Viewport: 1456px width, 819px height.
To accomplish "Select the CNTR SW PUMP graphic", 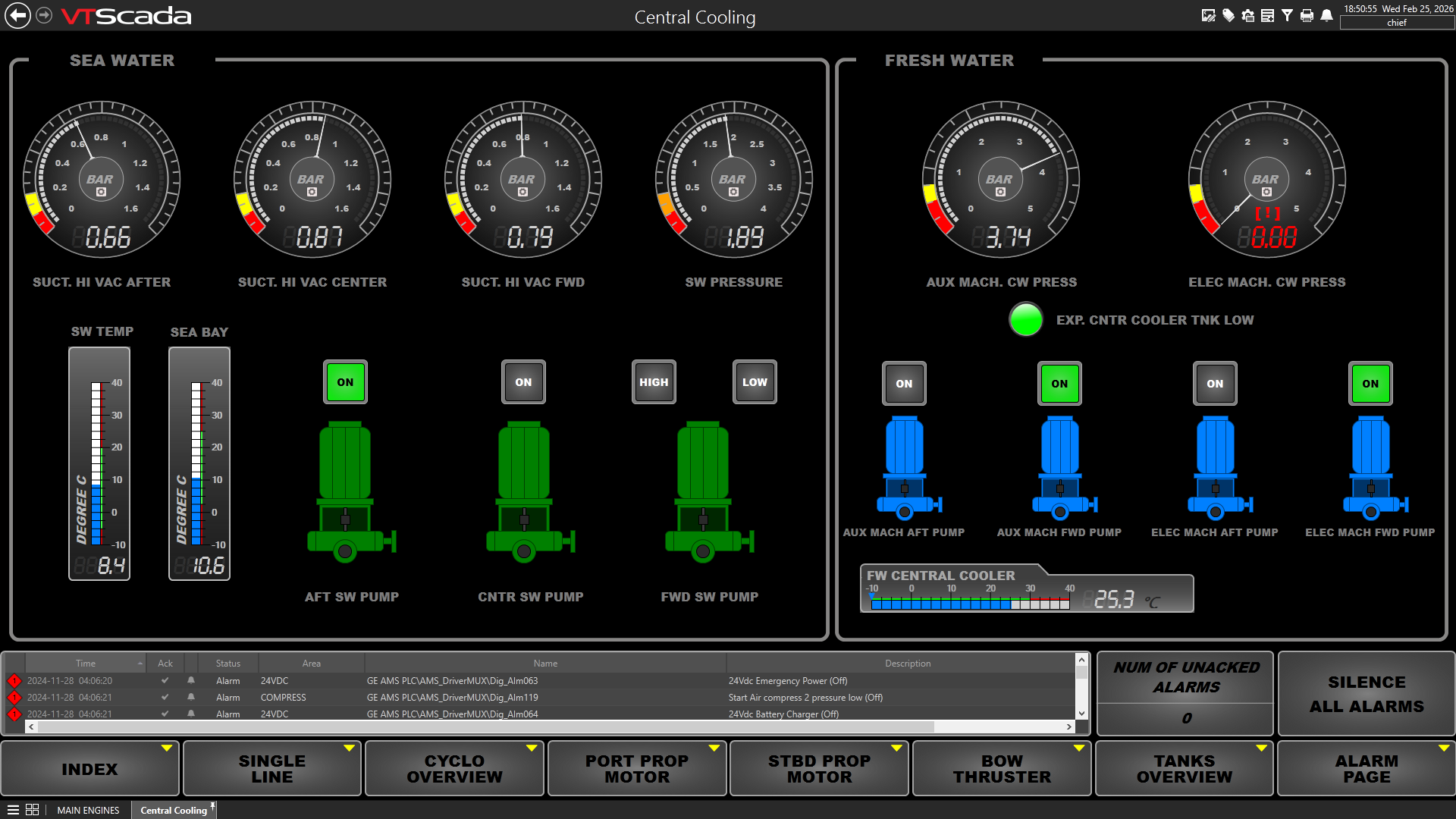I will [530, 492].
